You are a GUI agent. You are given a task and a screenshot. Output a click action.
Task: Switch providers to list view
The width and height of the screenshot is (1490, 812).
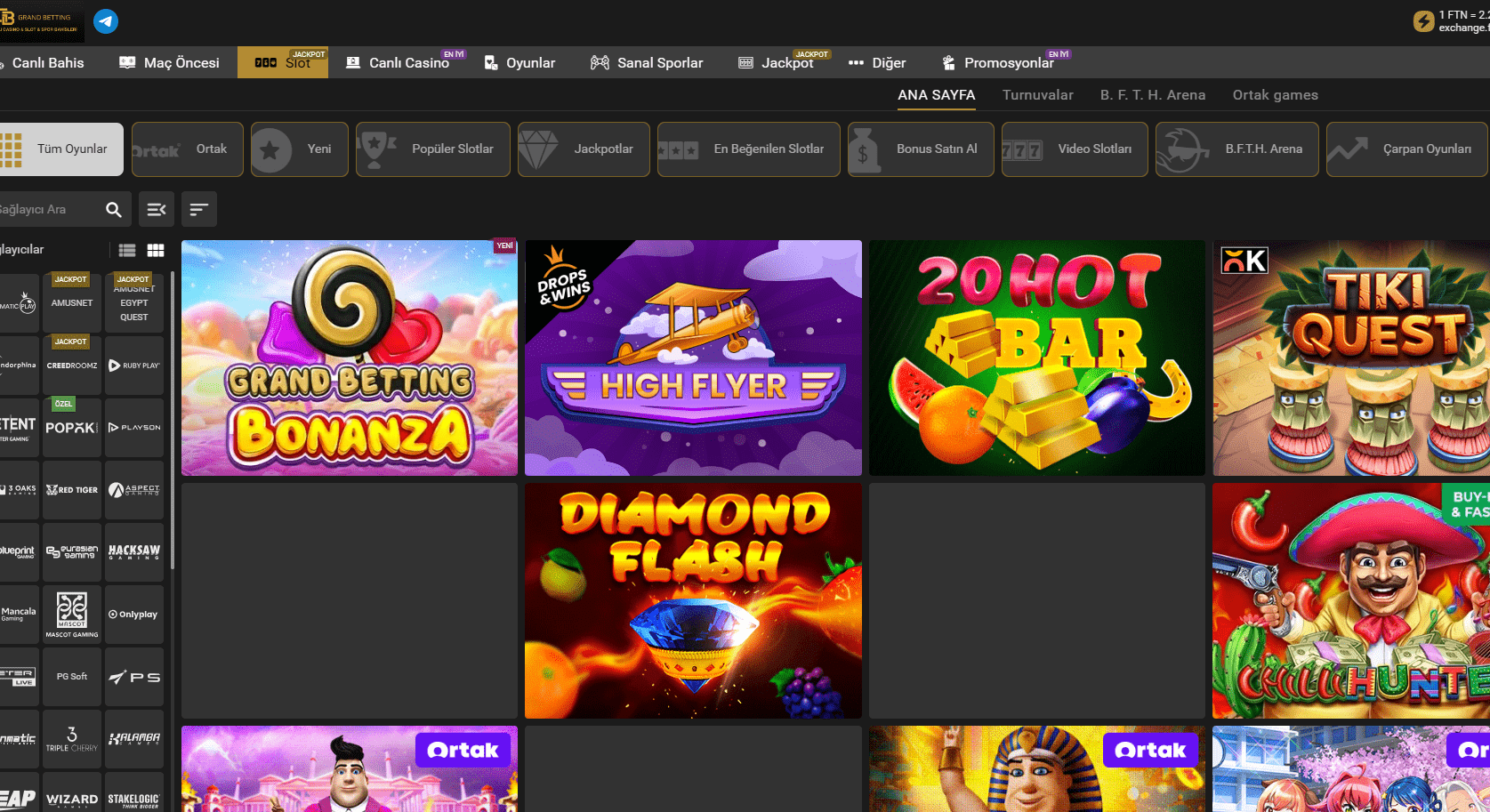[127, 251]
